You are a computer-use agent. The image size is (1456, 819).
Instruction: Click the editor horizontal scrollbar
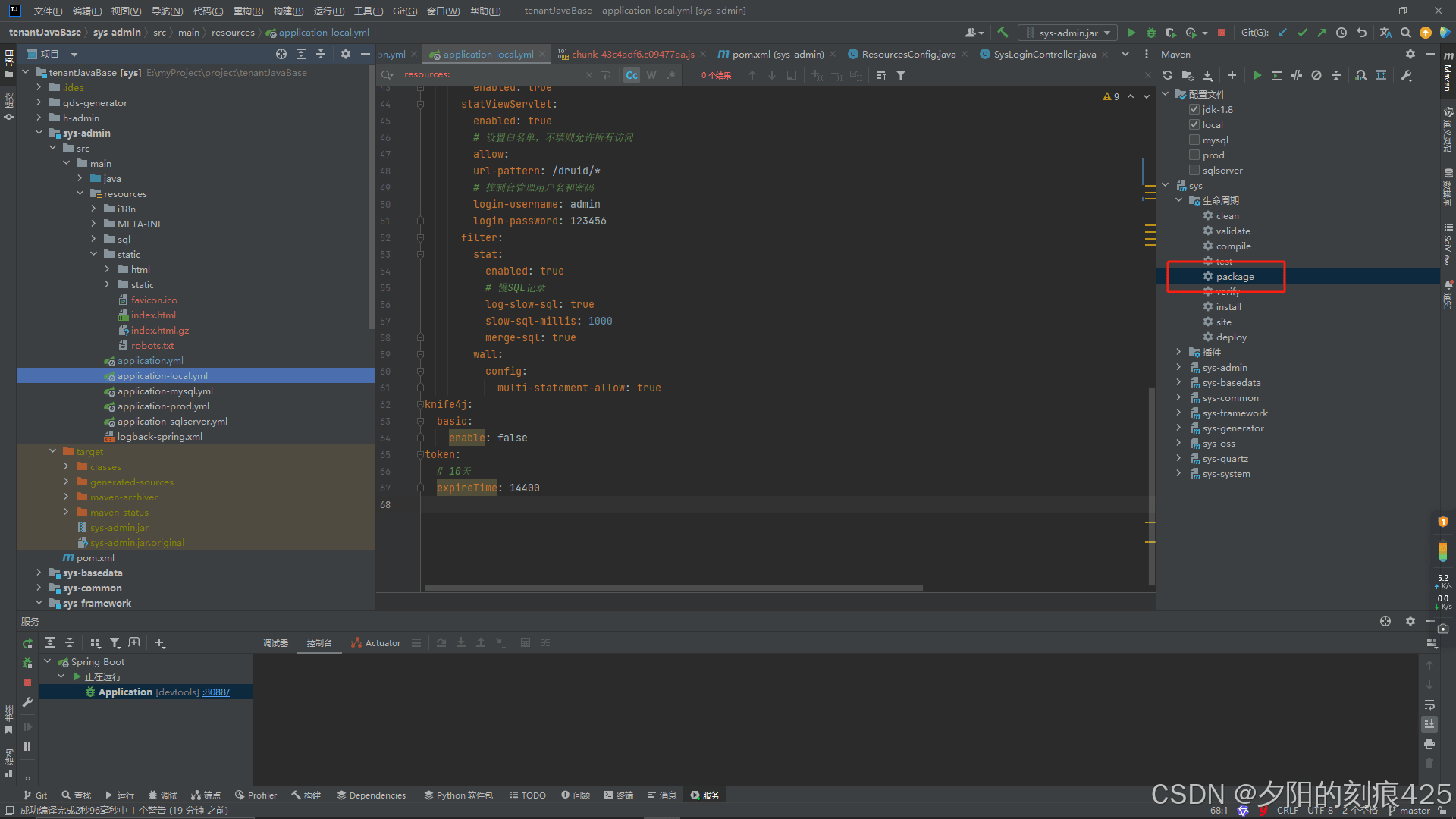(x=673, y=588)
